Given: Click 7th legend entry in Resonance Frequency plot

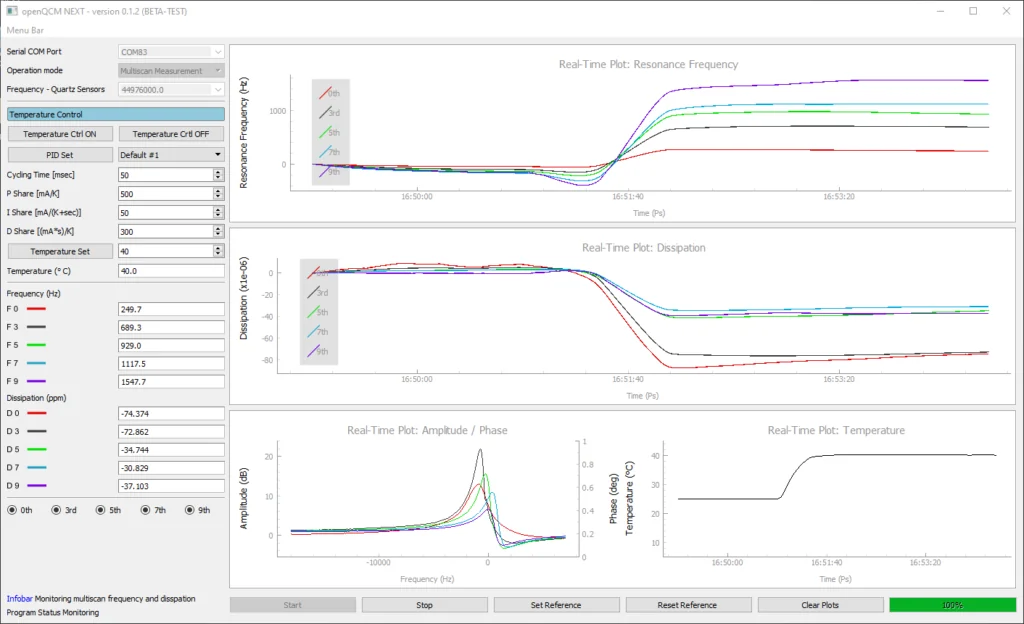Looking at the screenshot, I should point(330,152).
